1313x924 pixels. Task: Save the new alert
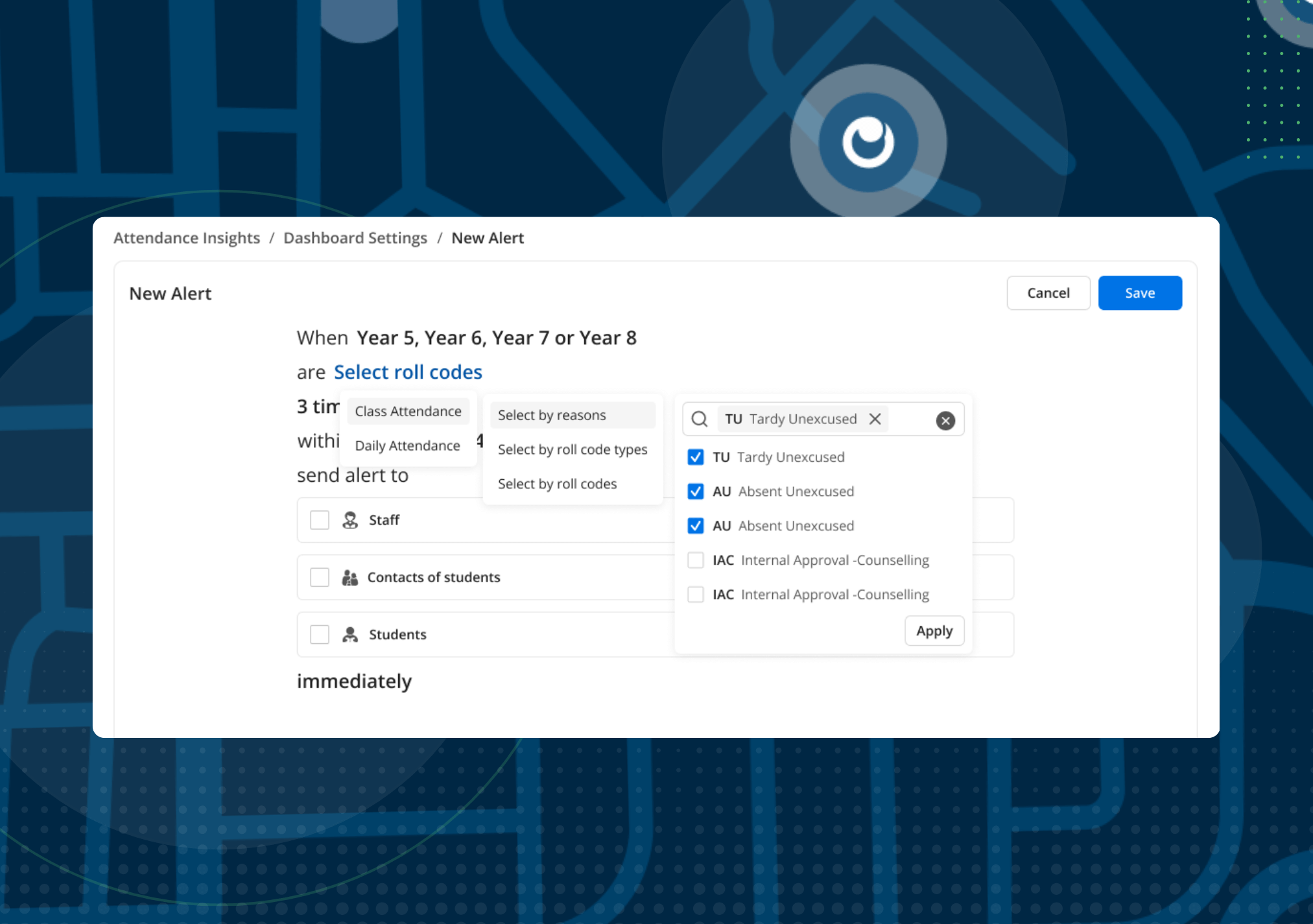(x=1139, y=293)
